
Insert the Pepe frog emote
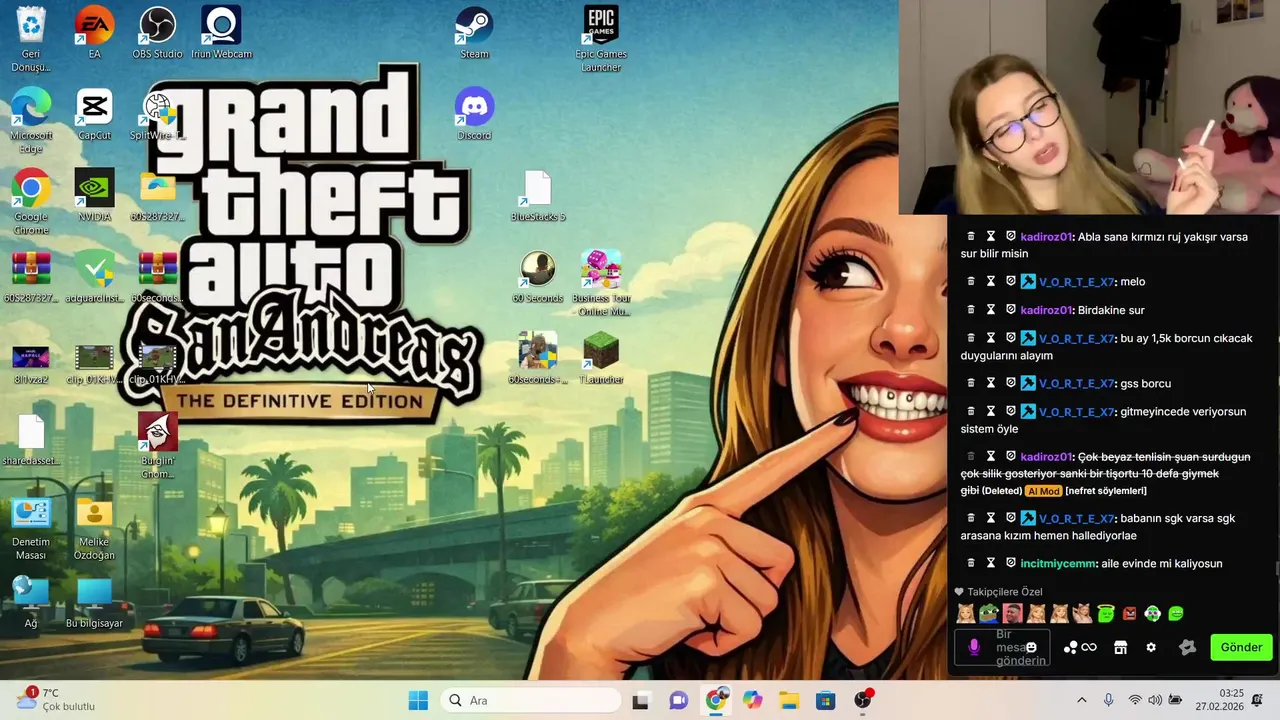click(988, 613)
